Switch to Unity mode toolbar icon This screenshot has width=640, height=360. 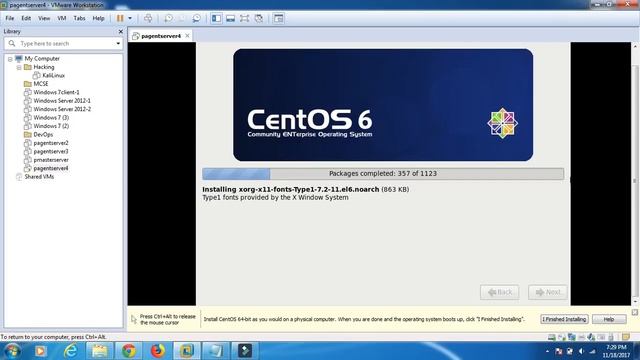click(259, 18)
